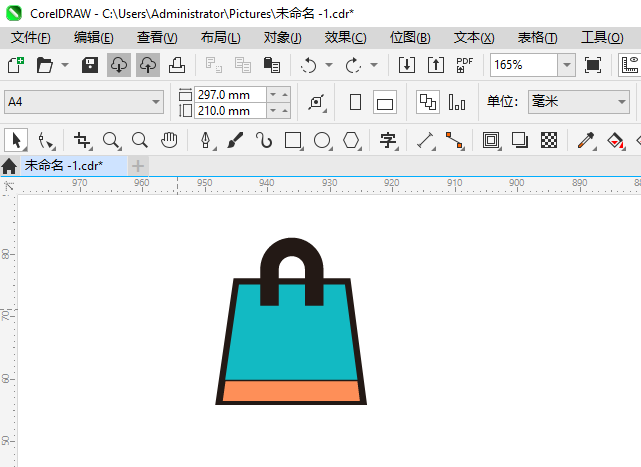Open the 对象(J) menu
The width and height of the screenshot is (641, 467).
(282, 38)
